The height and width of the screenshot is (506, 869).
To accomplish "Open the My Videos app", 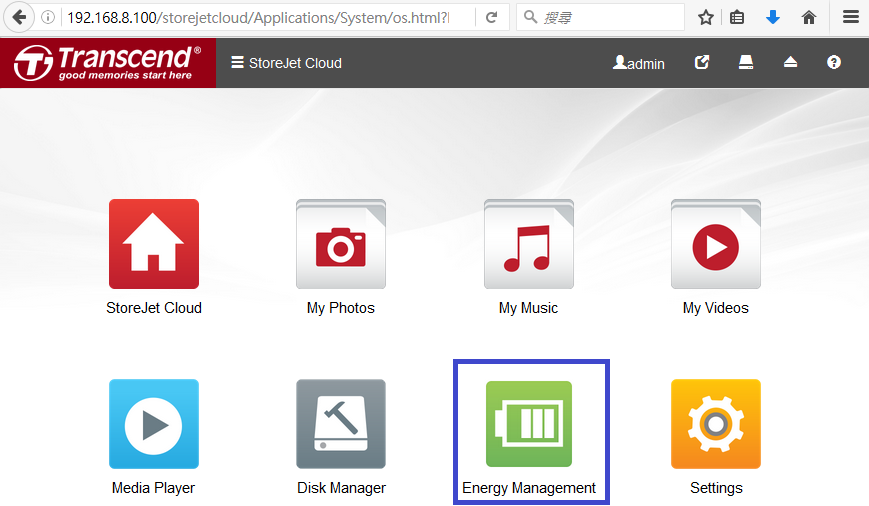I will (715, 244).
